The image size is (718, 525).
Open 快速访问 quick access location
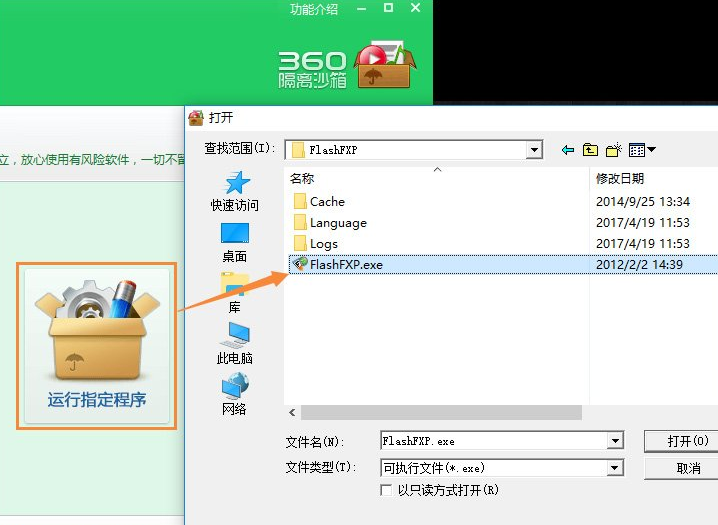point(234,191)
